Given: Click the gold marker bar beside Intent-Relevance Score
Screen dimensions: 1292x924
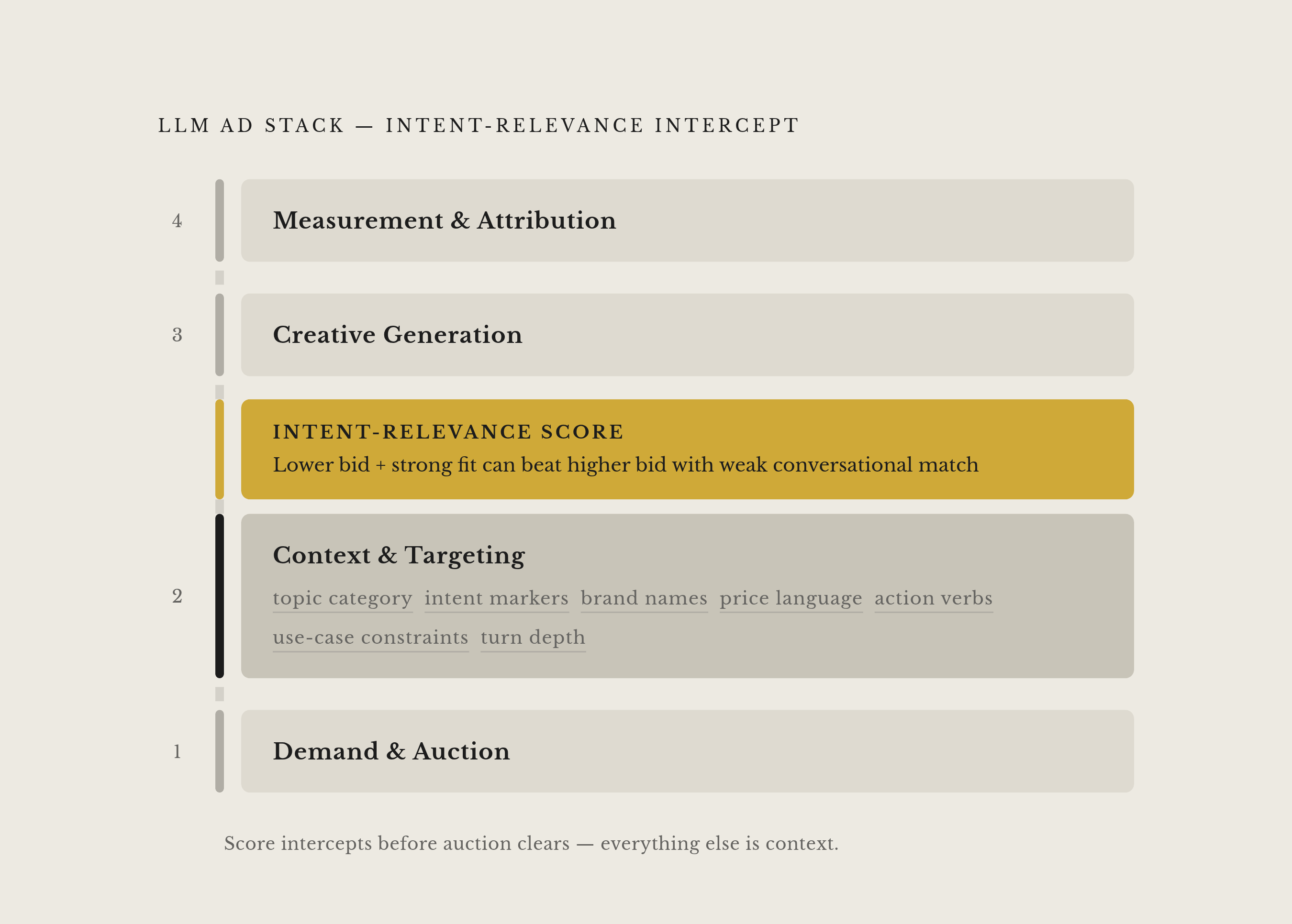Looking at the screenshot, I should coord(220,450).
